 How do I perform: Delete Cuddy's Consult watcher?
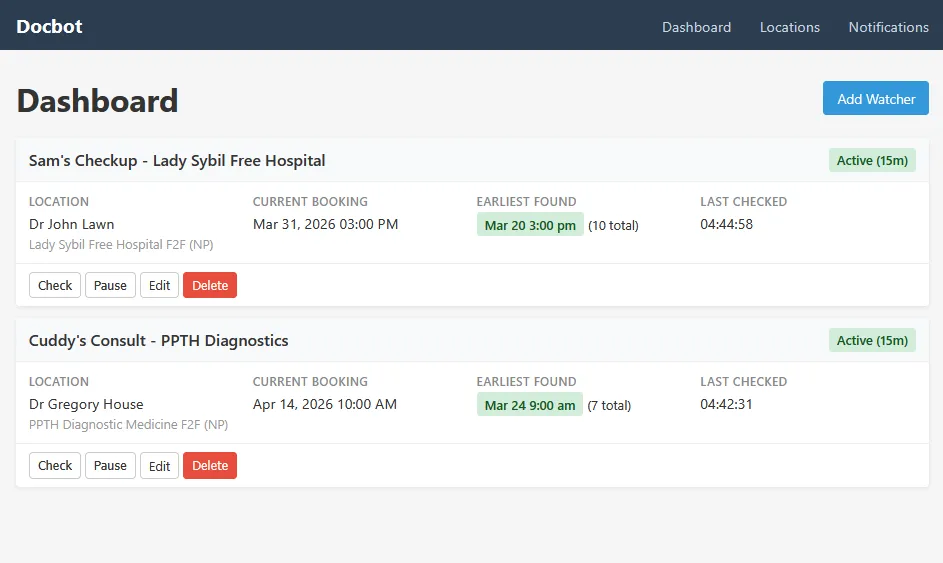(210, 465)
